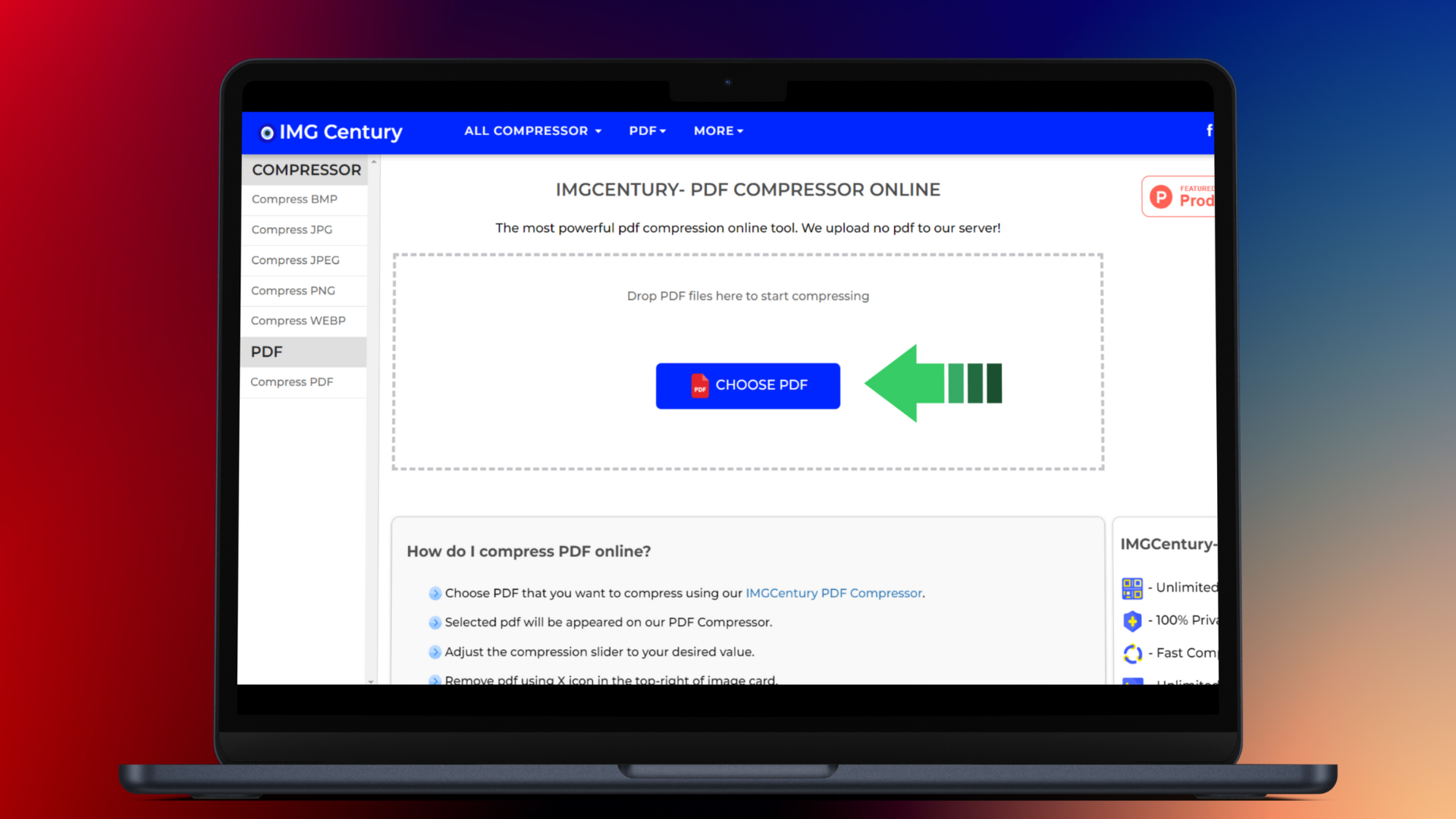The width and height of the screenshot is (1456, 819).
Task: Open Compress WEBP sidebar link
Action: coord(304,321)
